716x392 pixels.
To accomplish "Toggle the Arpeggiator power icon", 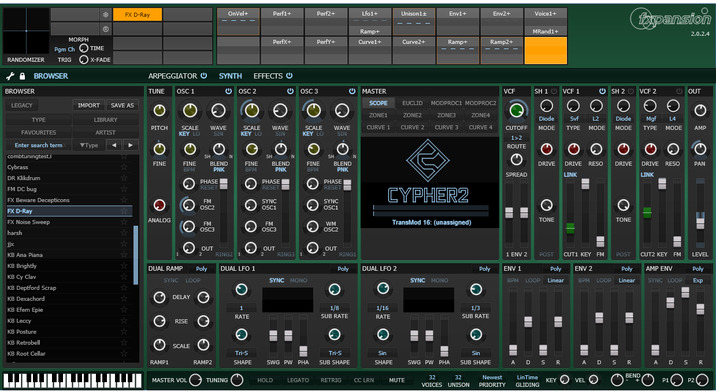I will click(x=204, y=76).
